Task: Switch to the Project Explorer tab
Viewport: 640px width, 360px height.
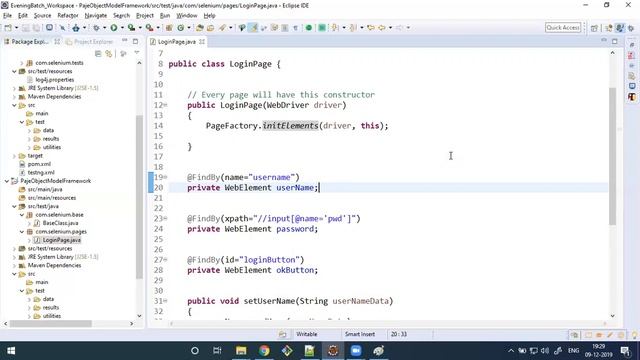Action: point(89,42)
